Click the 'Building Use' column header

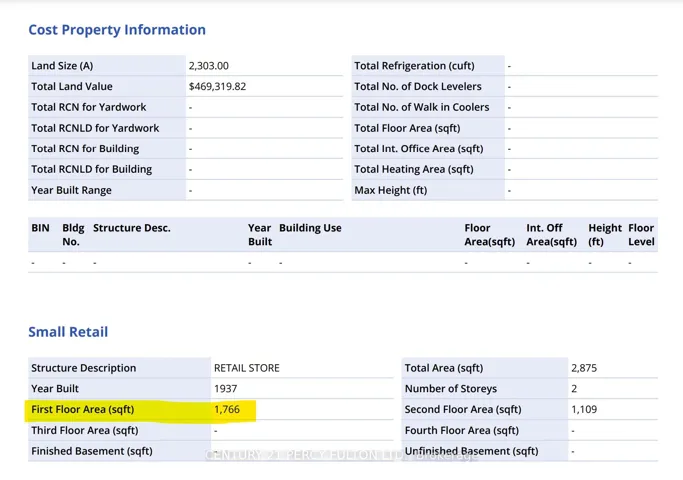pos(310,228)
